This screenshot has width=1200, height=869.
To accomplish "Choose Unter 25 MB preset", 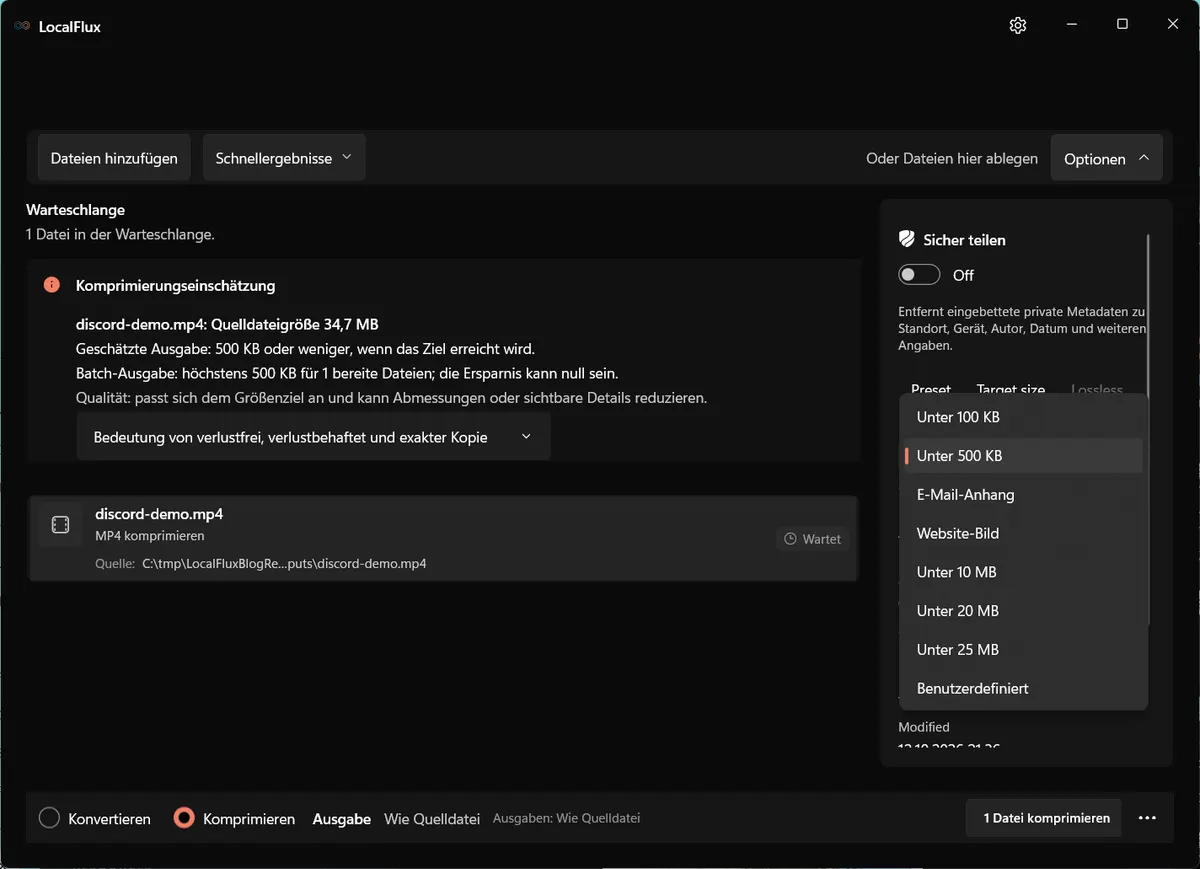I will tap(1023, 650).
